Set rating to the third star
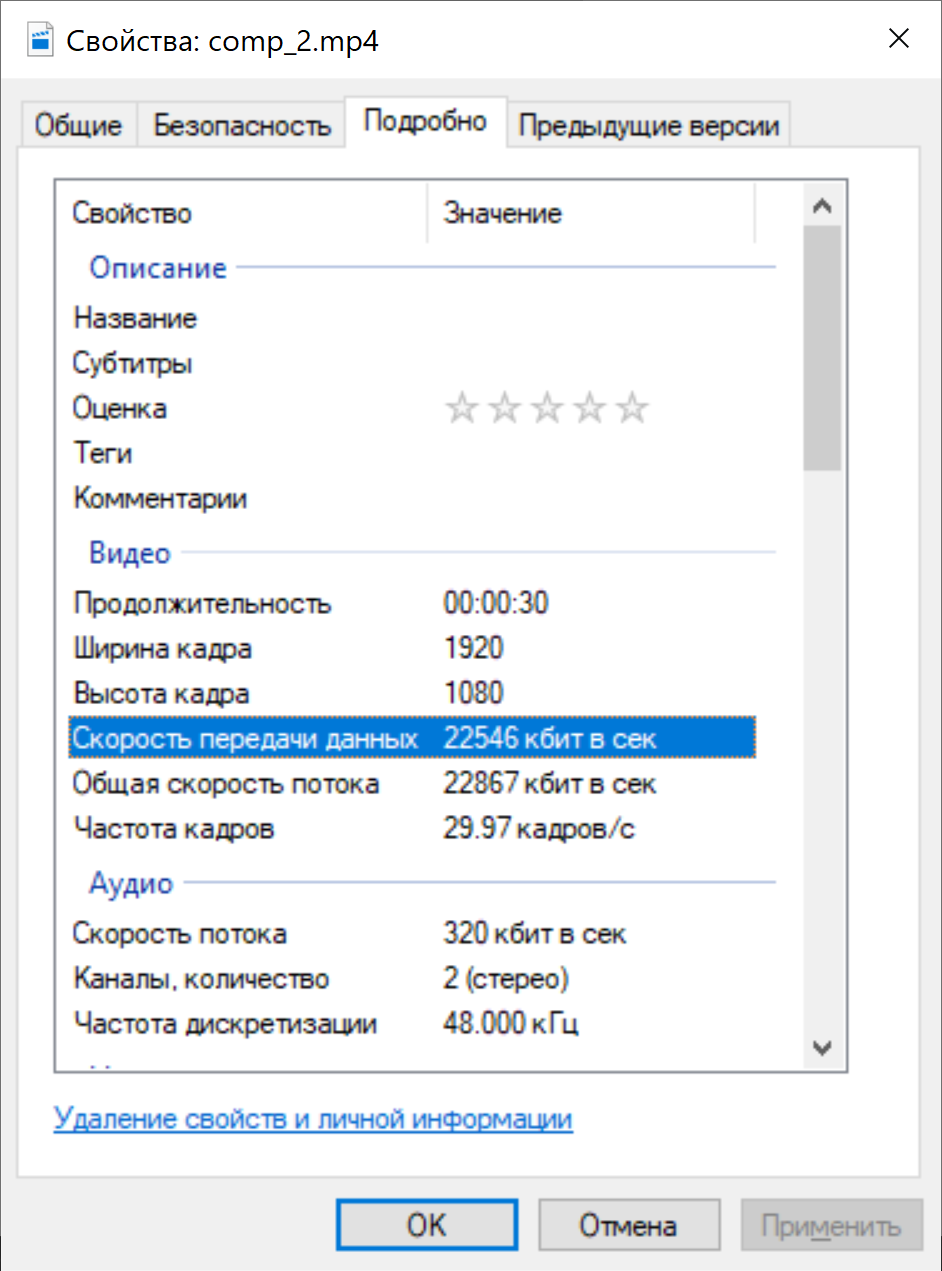This screenshot has width=942, height=1271. [x=547, y=408]
